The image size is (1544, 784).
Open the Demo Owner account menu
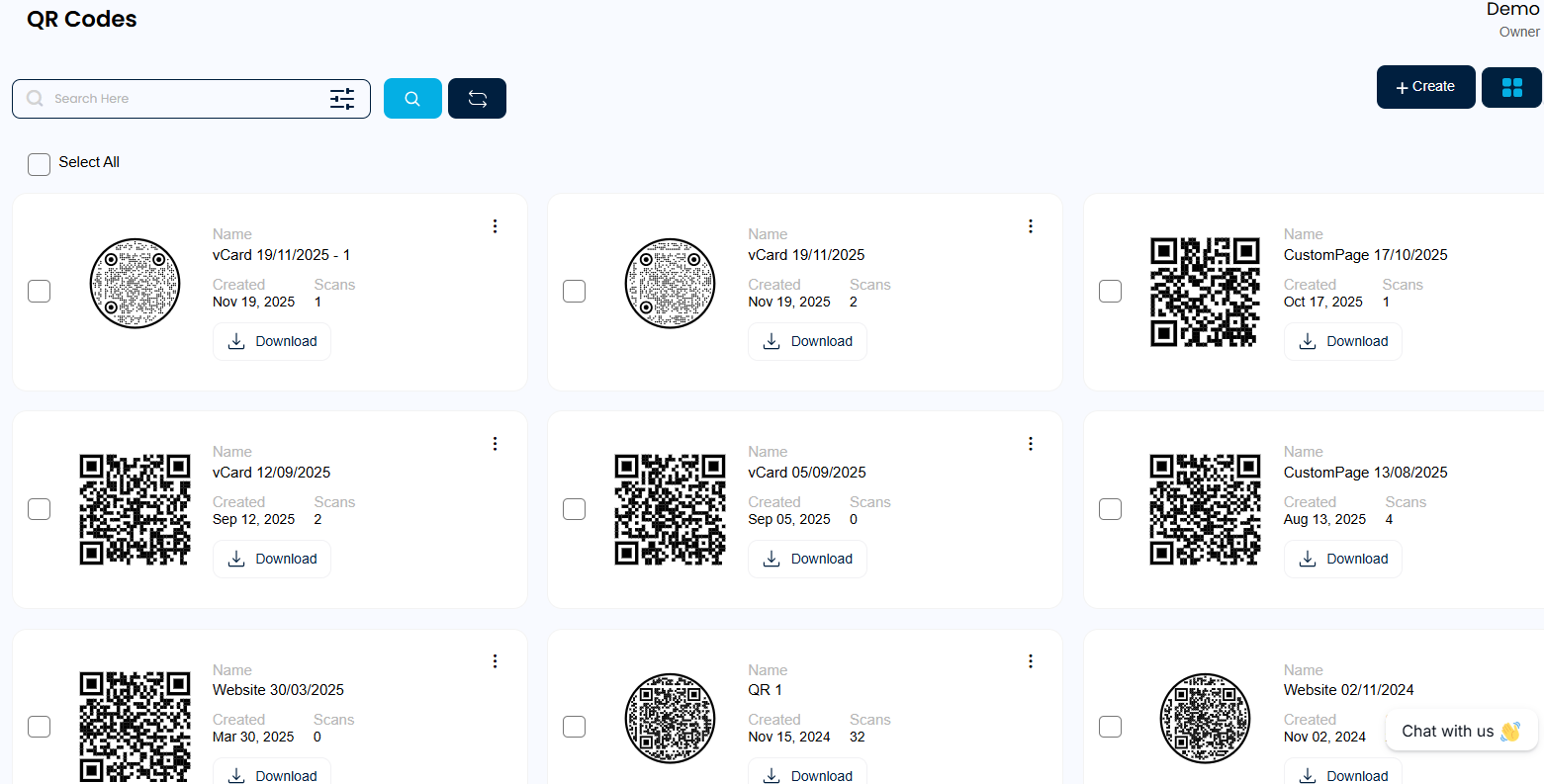coord(1512,20)
